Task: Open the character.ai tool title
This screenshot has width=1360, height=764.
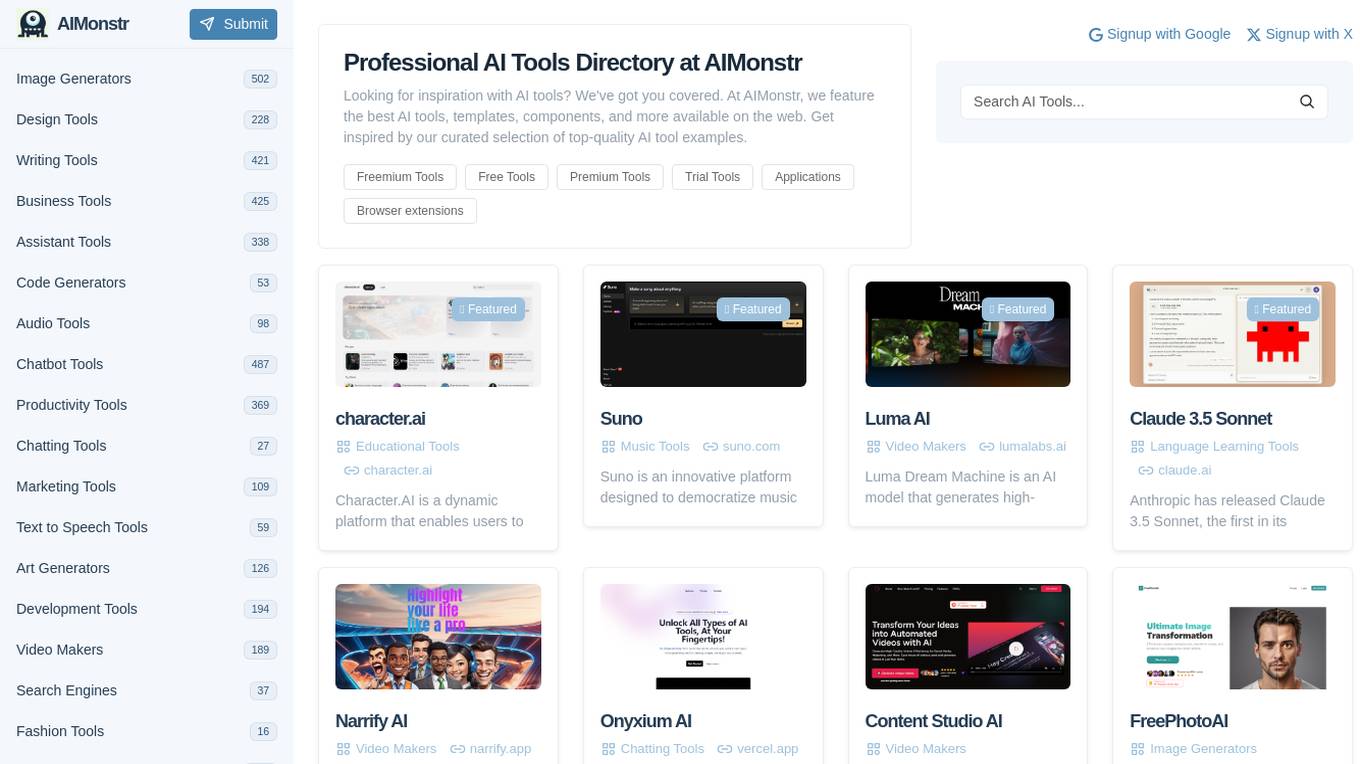Action: pos(380,419)
